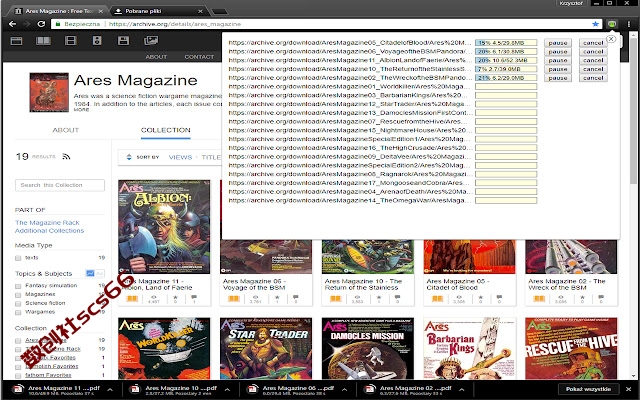The height and width of the screenshot is (400, 640).
Task: Expand options for Ares Magazine 11 download
Action: 110,390
